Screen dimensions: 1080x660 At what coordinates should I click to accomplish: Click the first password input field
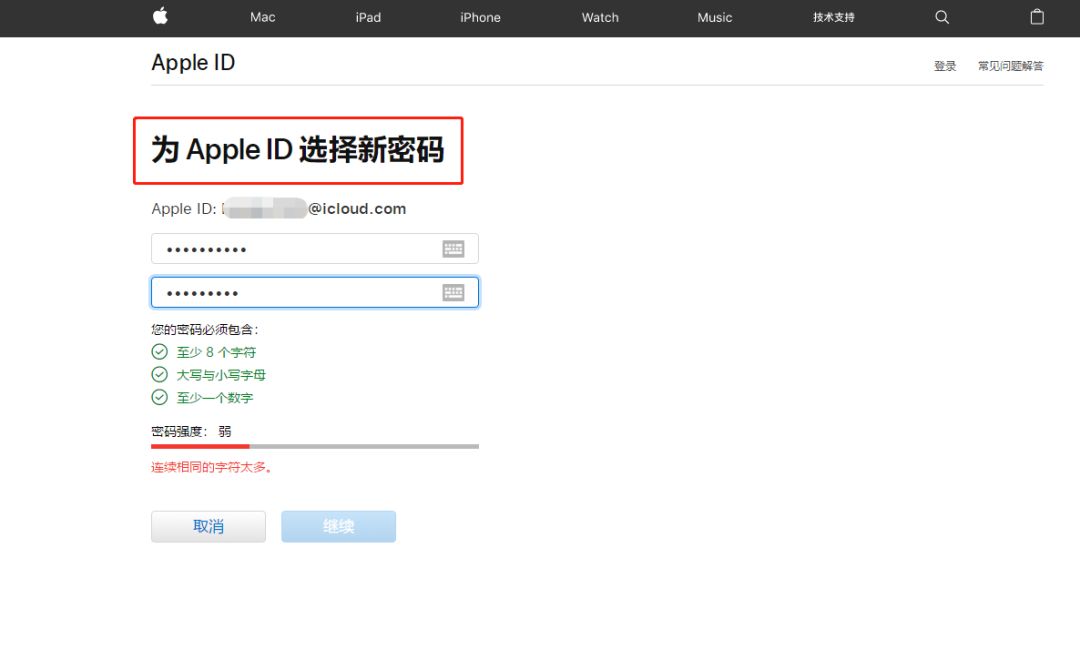pos(300,248)
